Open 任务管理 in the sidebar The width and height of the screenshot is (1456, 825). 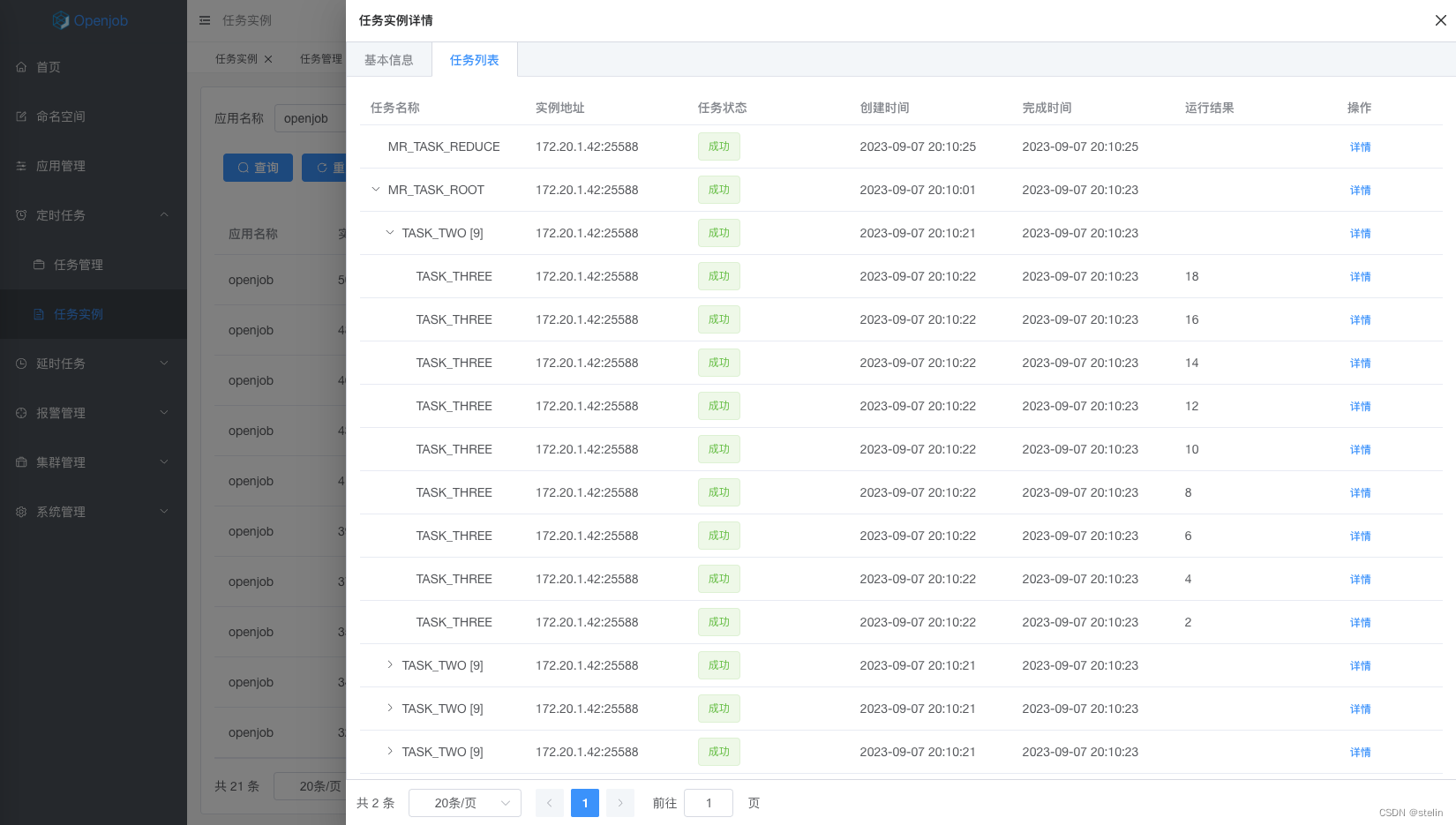pos(94,265)
